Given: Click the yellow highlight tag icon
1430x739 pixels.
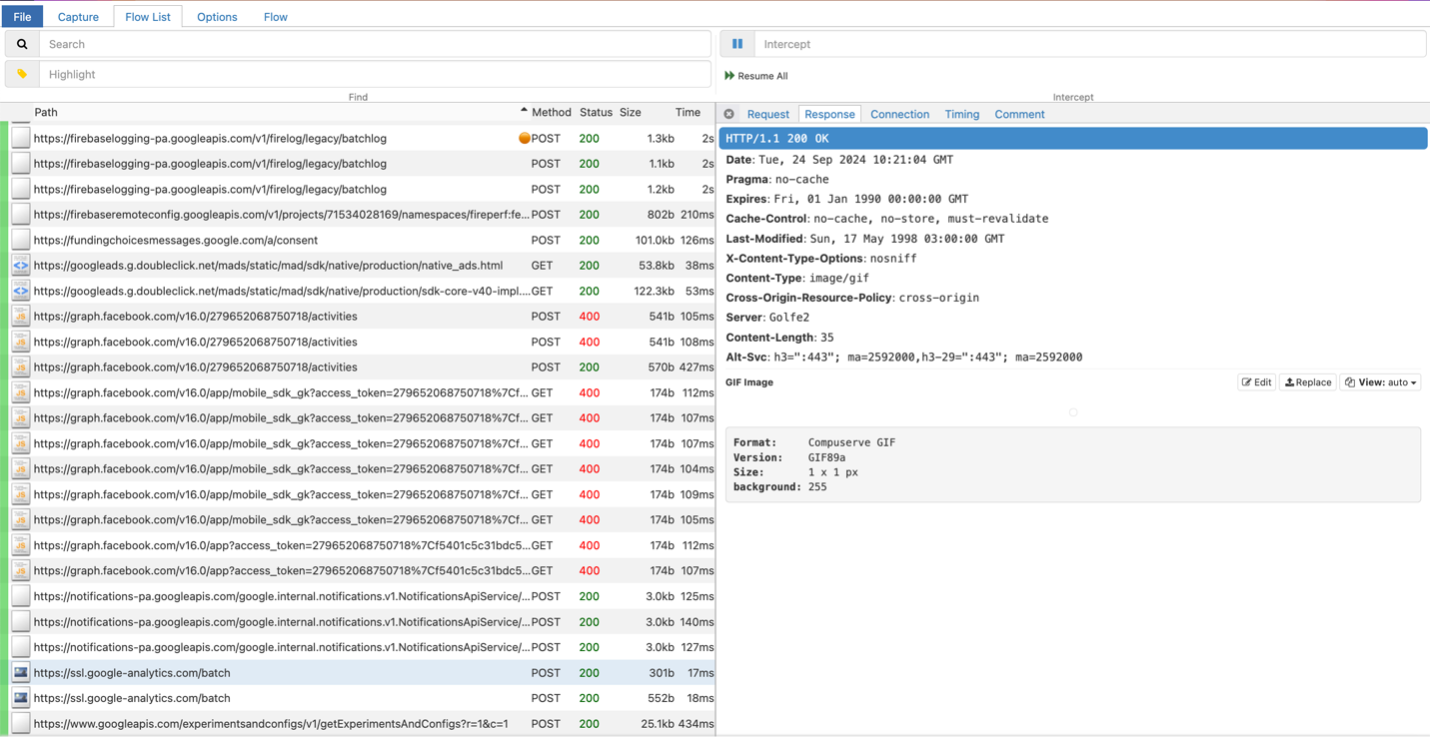Looking at the screenshot, I should [x=22, y=74].
